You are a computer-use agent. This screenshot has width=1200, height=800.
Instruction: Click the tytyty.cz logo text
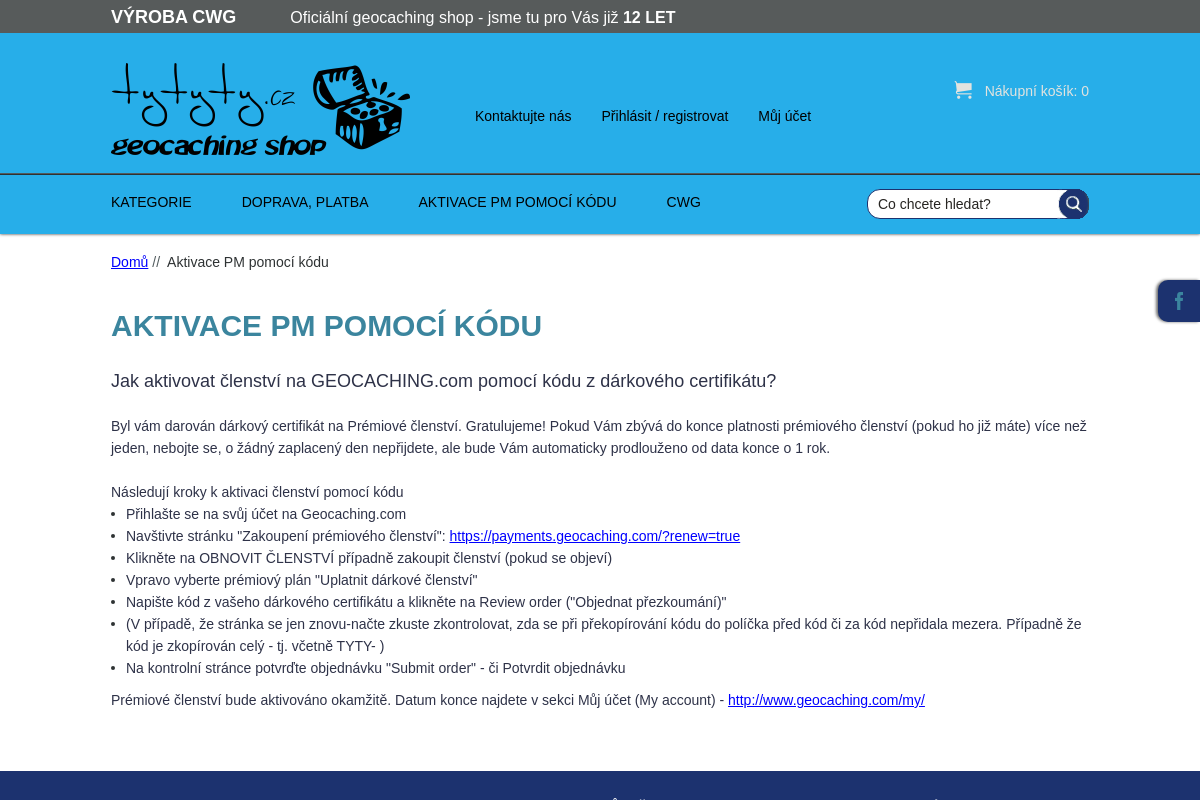pos(203,90)
